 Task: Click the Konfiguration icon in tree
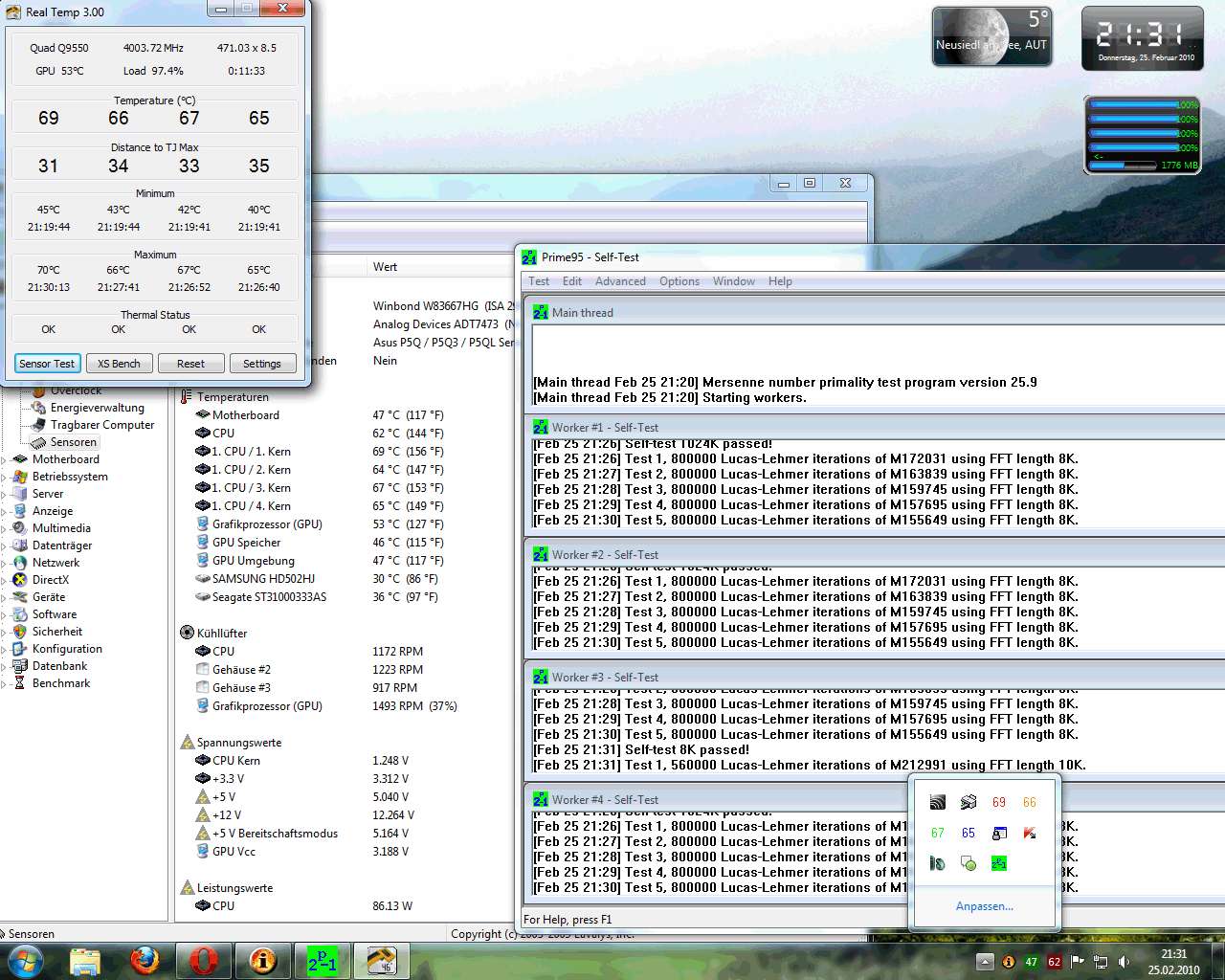click(20, 649)
